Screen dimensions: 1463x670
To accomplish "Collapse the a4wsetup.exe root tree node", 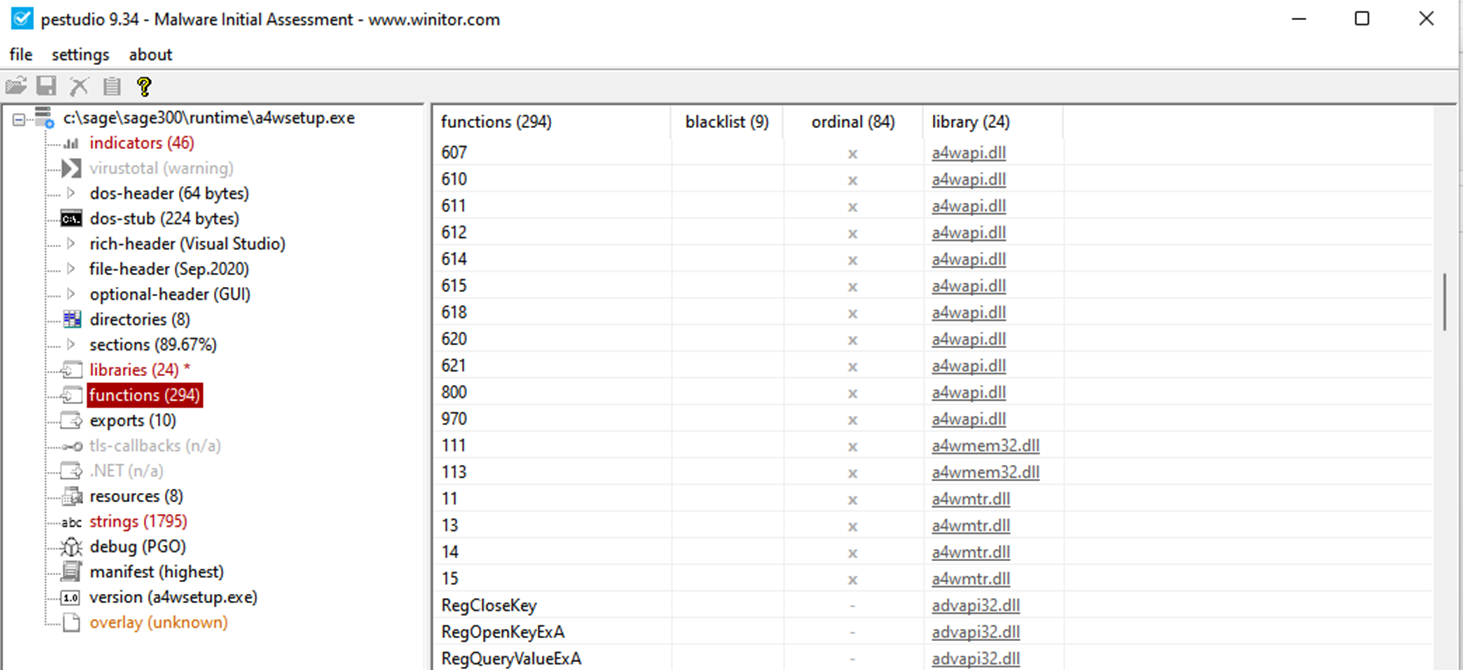I will 19,119.
